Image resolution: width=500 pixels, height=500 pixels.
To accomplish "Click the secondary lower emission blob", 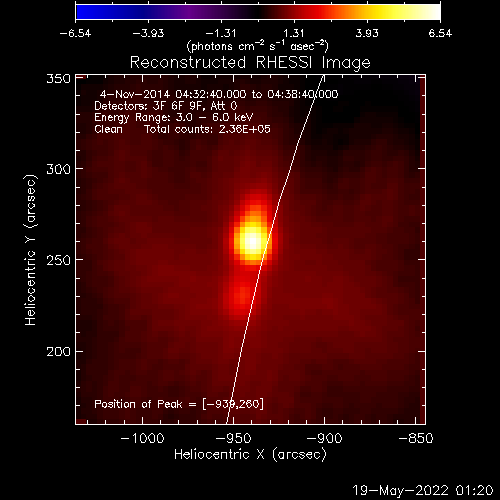I will pos(242,296).
